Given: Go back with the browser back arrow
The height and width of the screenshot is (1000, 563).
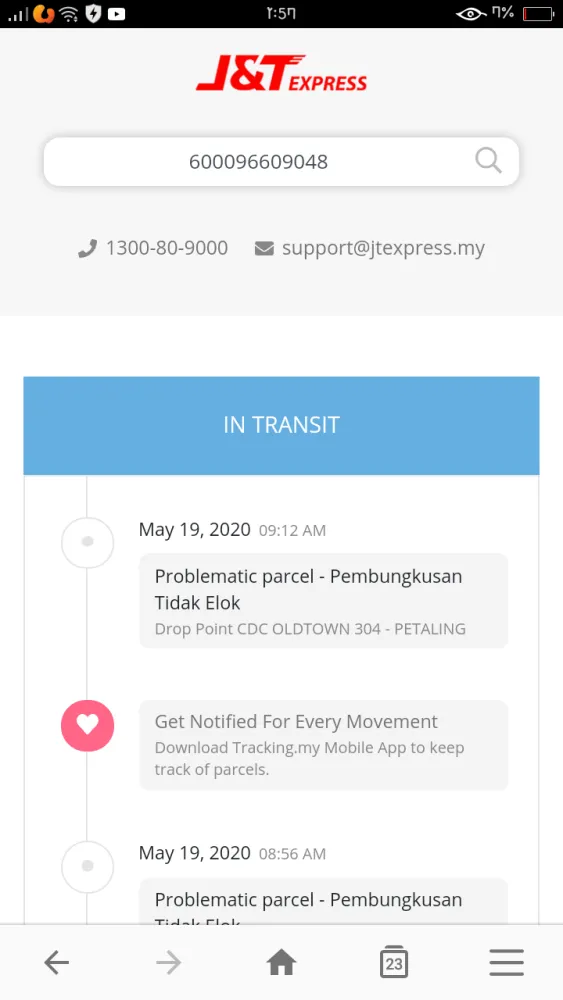Looking at the screenshot, I should click(x=56, y=962).
